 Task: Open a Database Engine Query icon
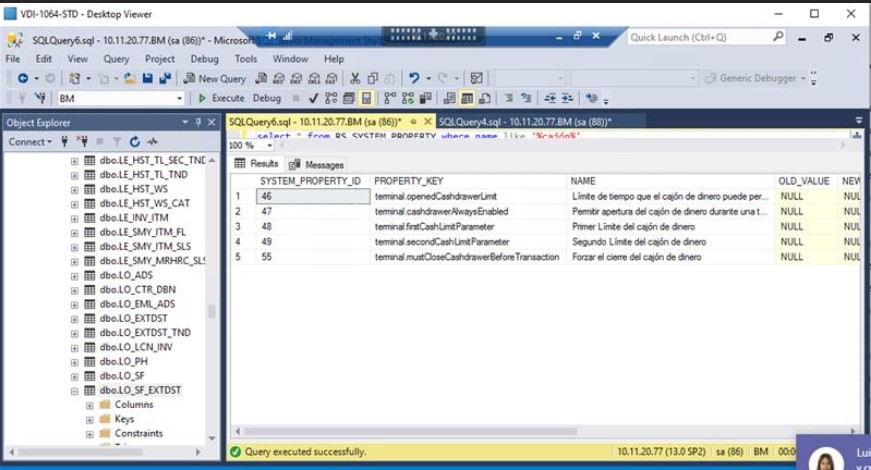pyautogui.click(x=261, y=78)
